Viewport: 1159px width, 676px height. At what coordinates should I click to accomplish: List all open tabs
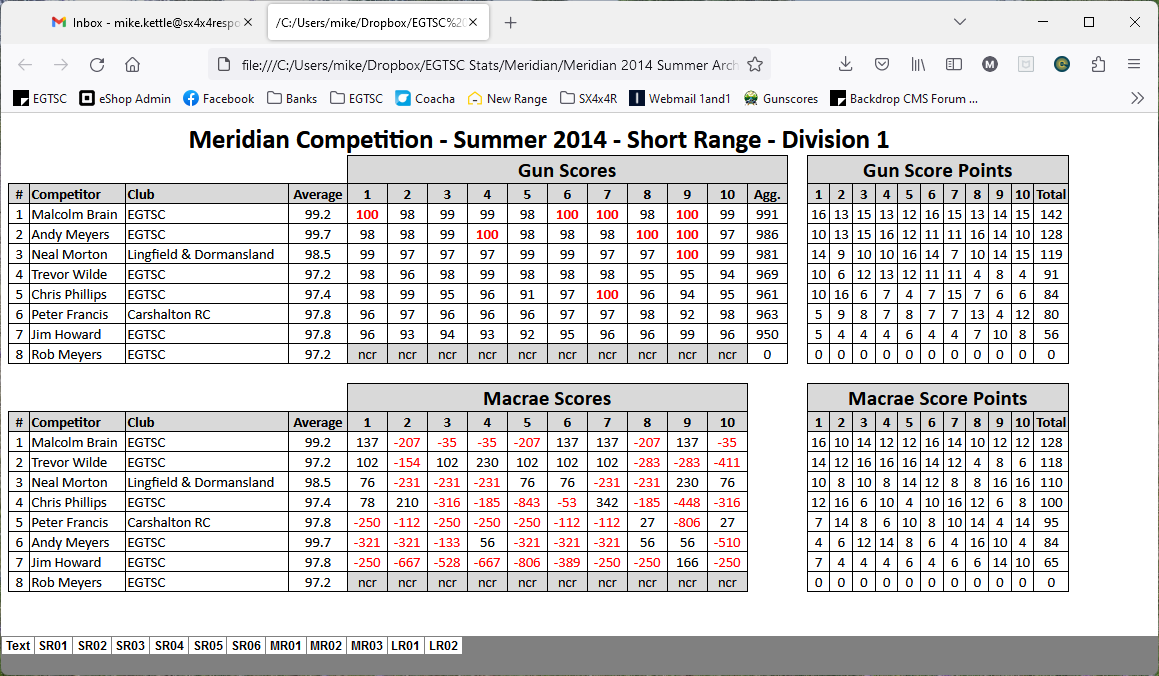[960, 22]
